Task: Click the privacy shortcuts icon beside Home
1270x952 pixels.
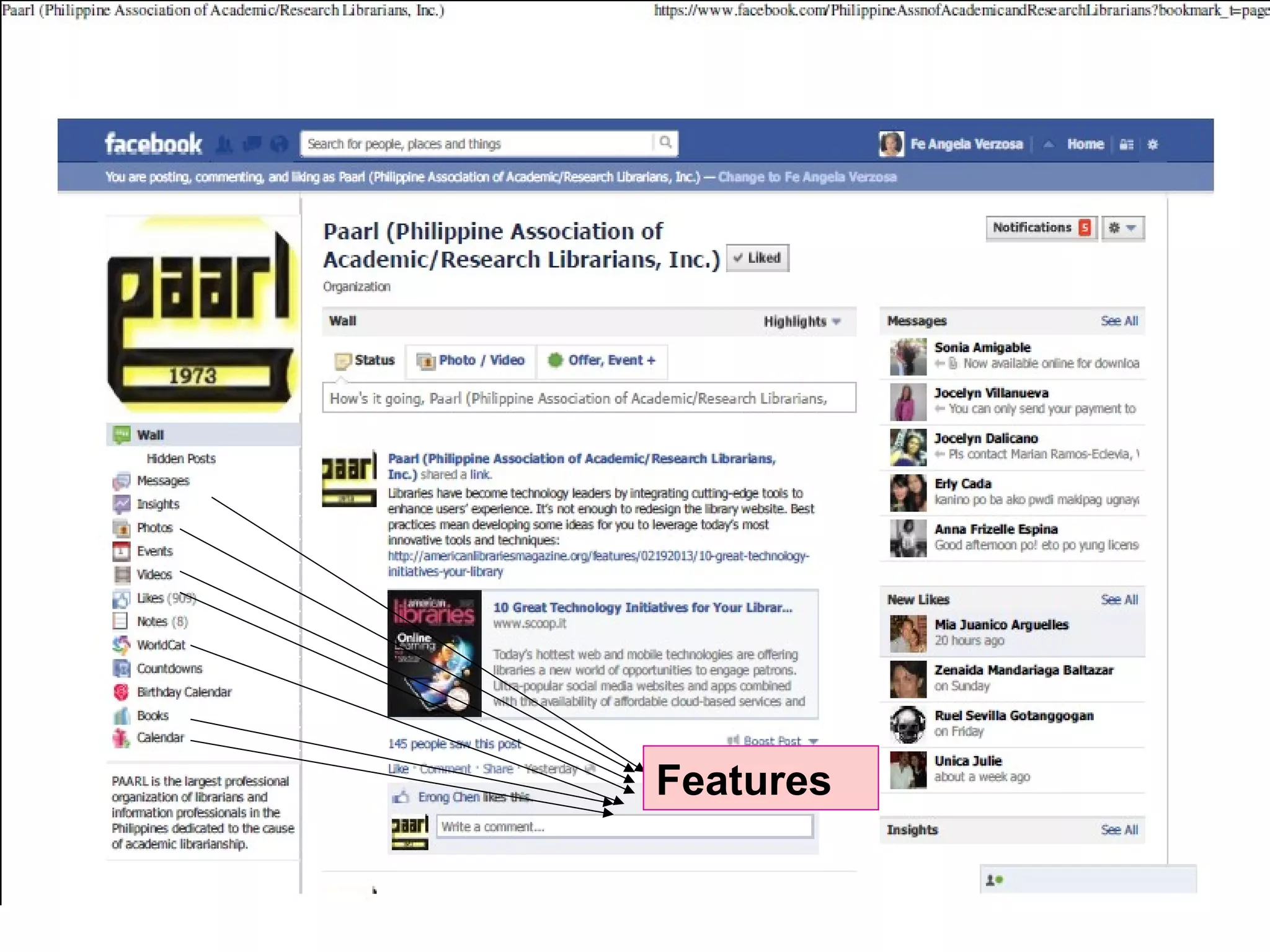Action: 1127,144
